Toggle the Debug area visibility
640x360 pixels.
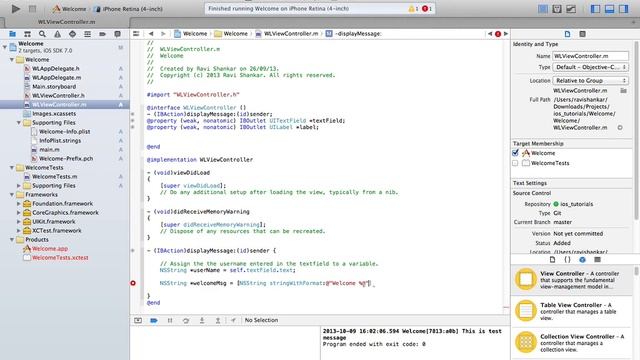tap(609, 9)
